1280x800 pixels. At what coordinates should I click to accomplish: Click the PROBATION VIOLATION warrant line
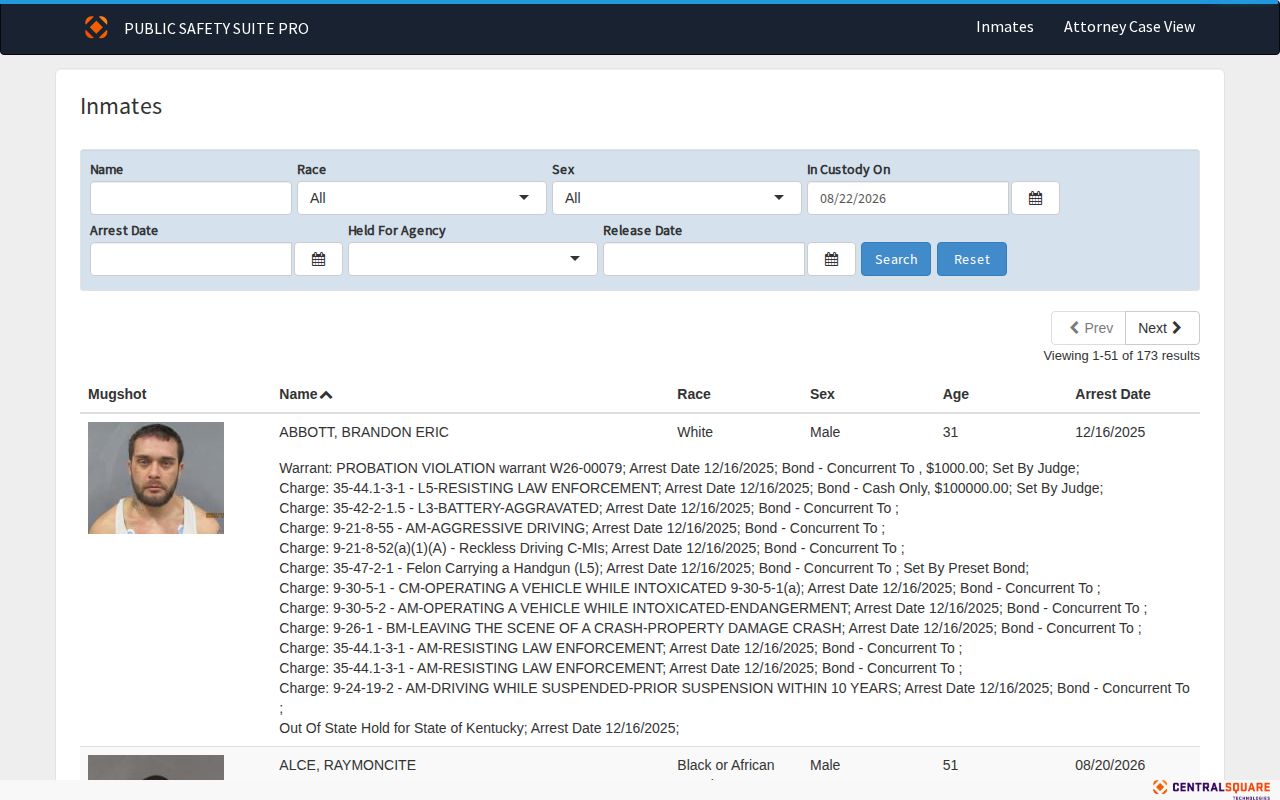pyautogui.click(x=679, y=468)
